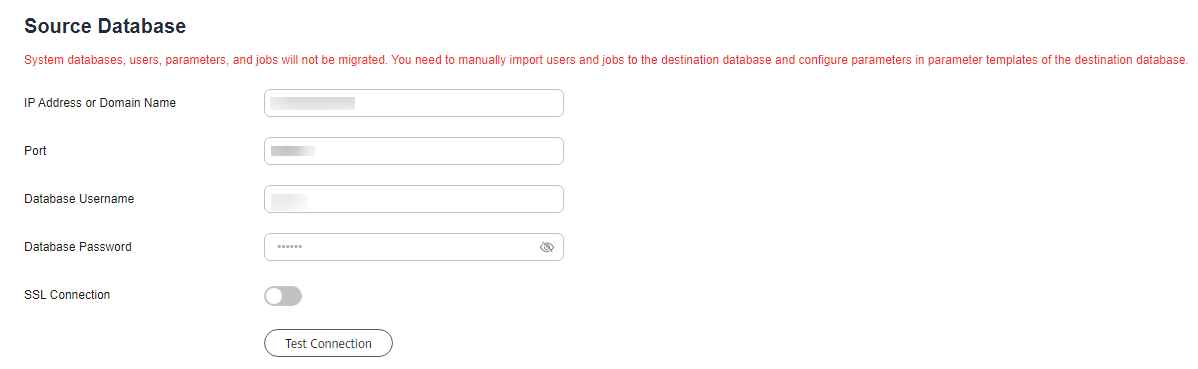1198x369 pixels.
Task: Click the Port label text
Action: point(35,151)
